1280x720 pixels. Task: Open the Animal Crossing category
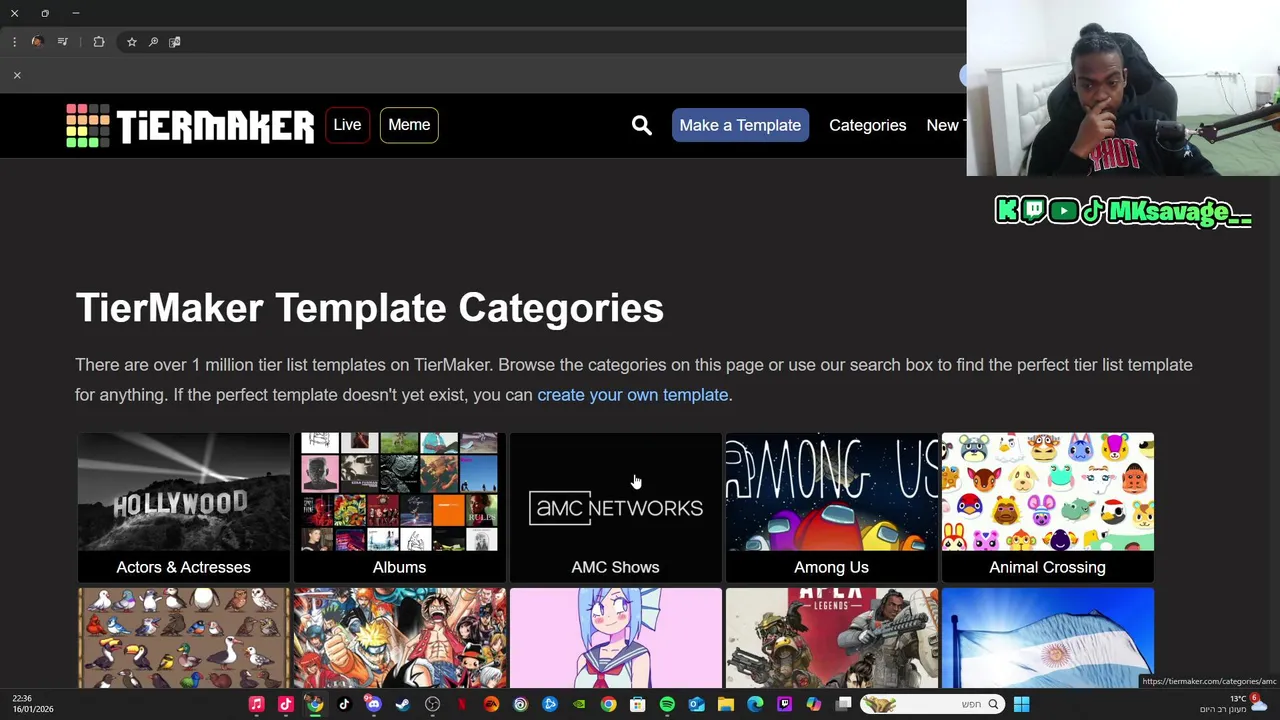click(1047, 507)
